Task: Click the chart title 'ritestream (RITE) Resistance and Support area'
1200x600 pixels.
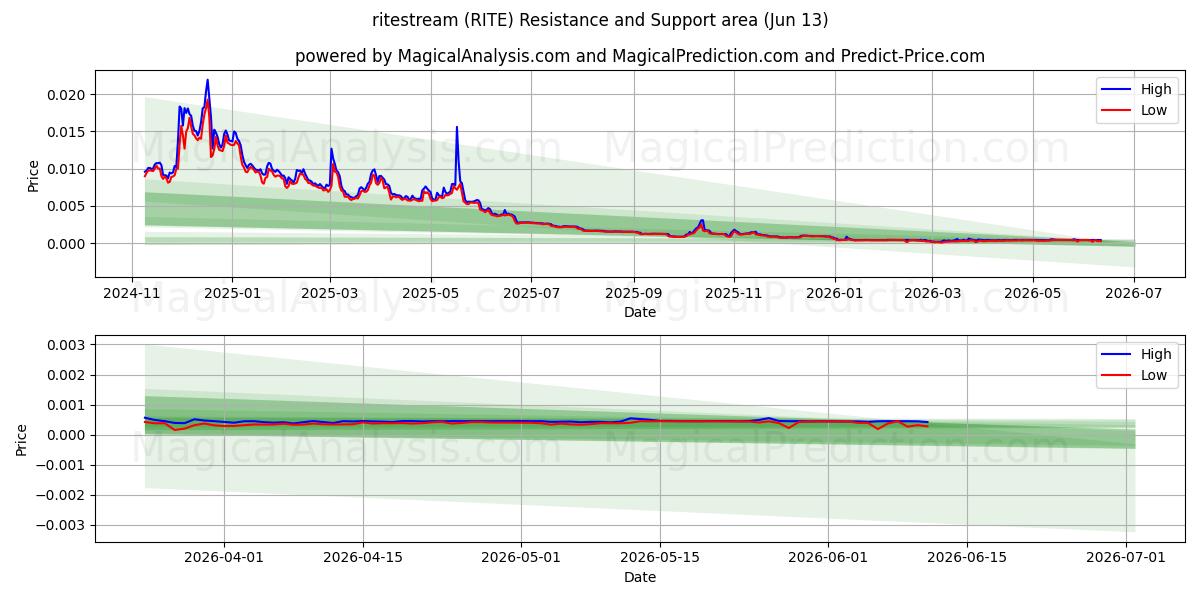Action: 602,20
